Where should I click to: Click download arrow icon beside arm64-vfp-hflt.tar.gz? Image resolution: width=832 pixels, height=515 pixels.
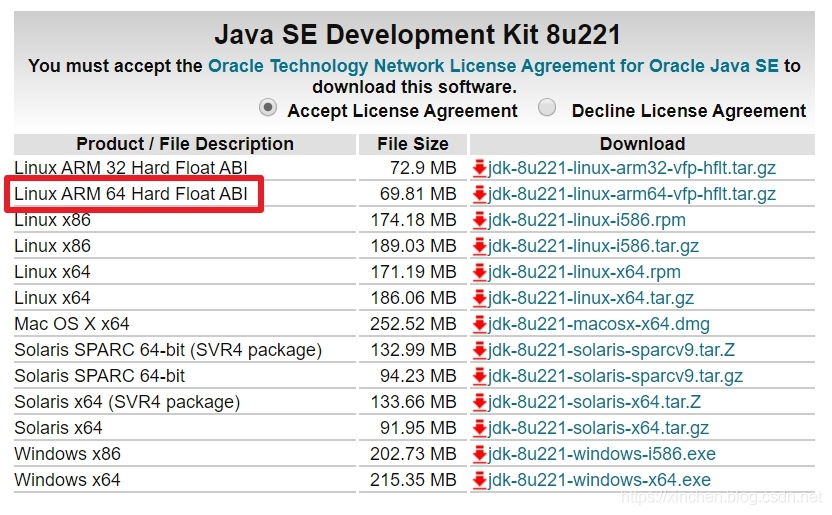click(x=480, y=194)
